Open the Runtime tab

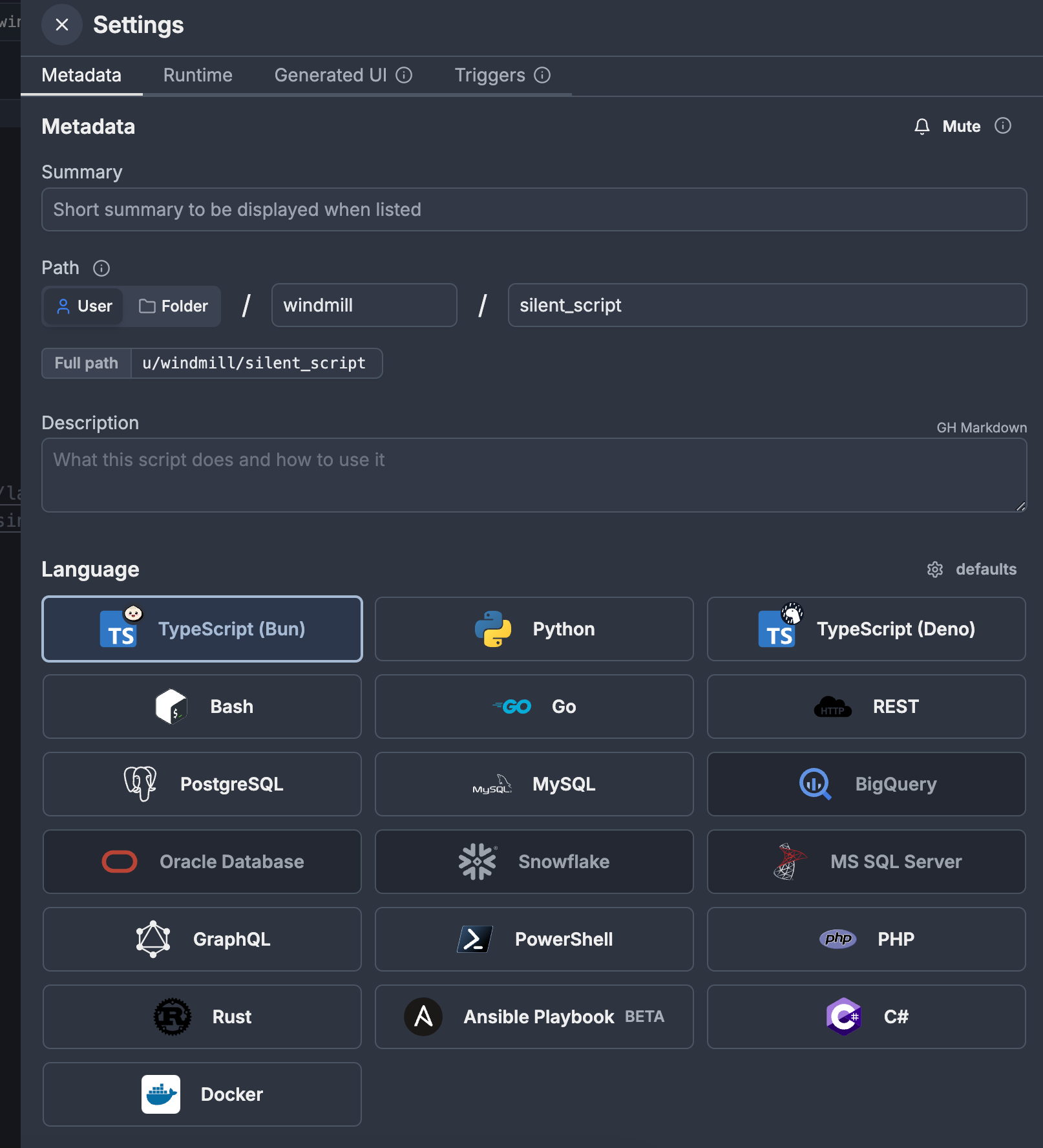pyautogui.click(x=198, y=76)
